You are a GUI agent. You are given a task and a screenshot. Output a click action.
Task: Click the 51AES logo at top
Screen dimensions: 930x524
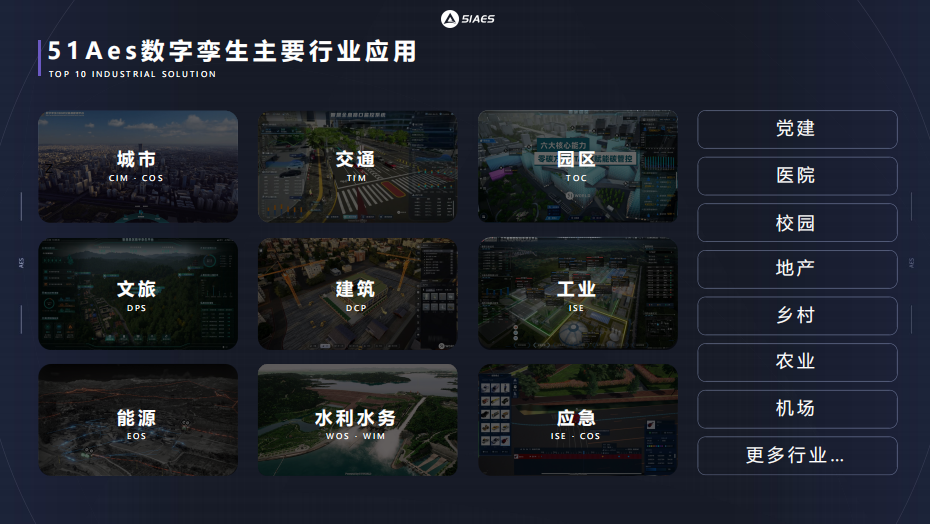pos(467,19)
